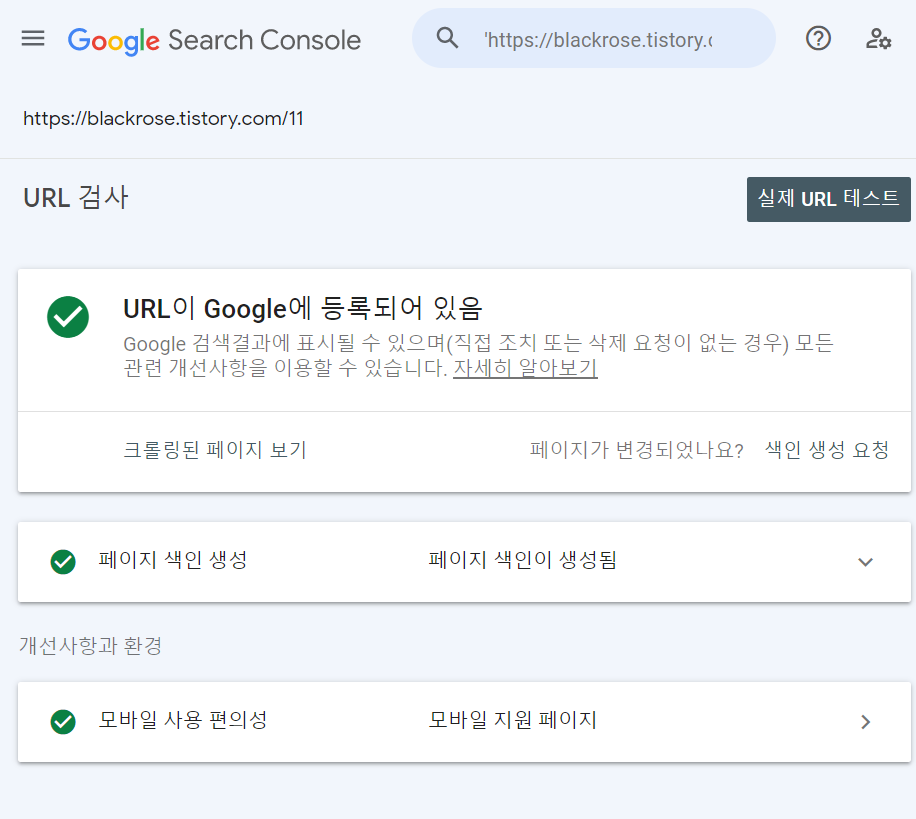Click green check beside 모바일 사용 편의성
This screenshot has width=916, height=819.
tap(63, 721)
